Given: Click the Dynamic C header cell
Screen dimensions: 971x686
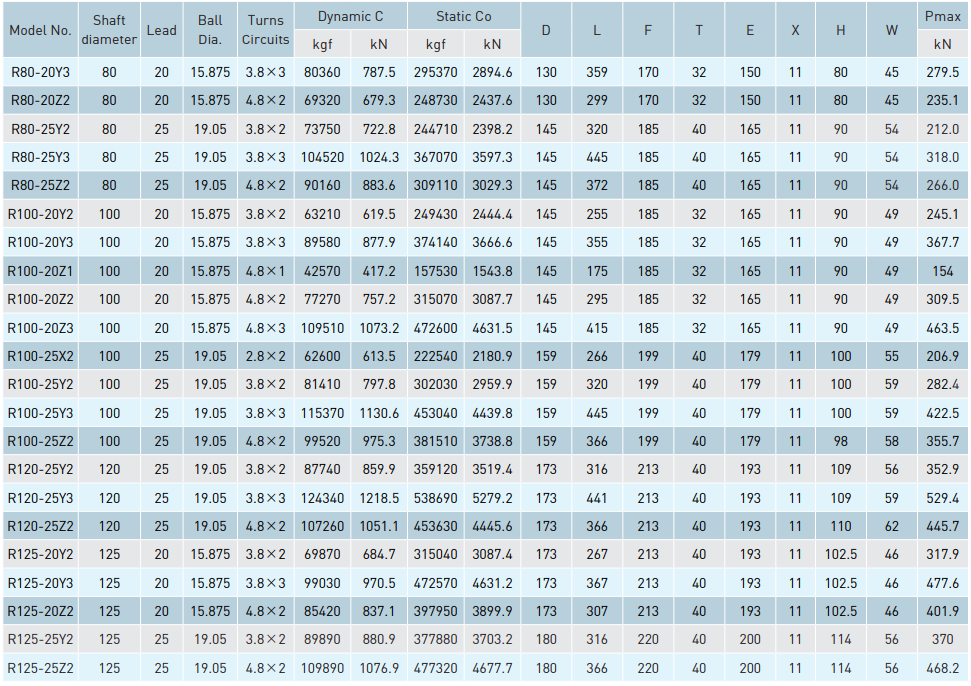Looking at the screenshot, I should (x=350, y=17).
